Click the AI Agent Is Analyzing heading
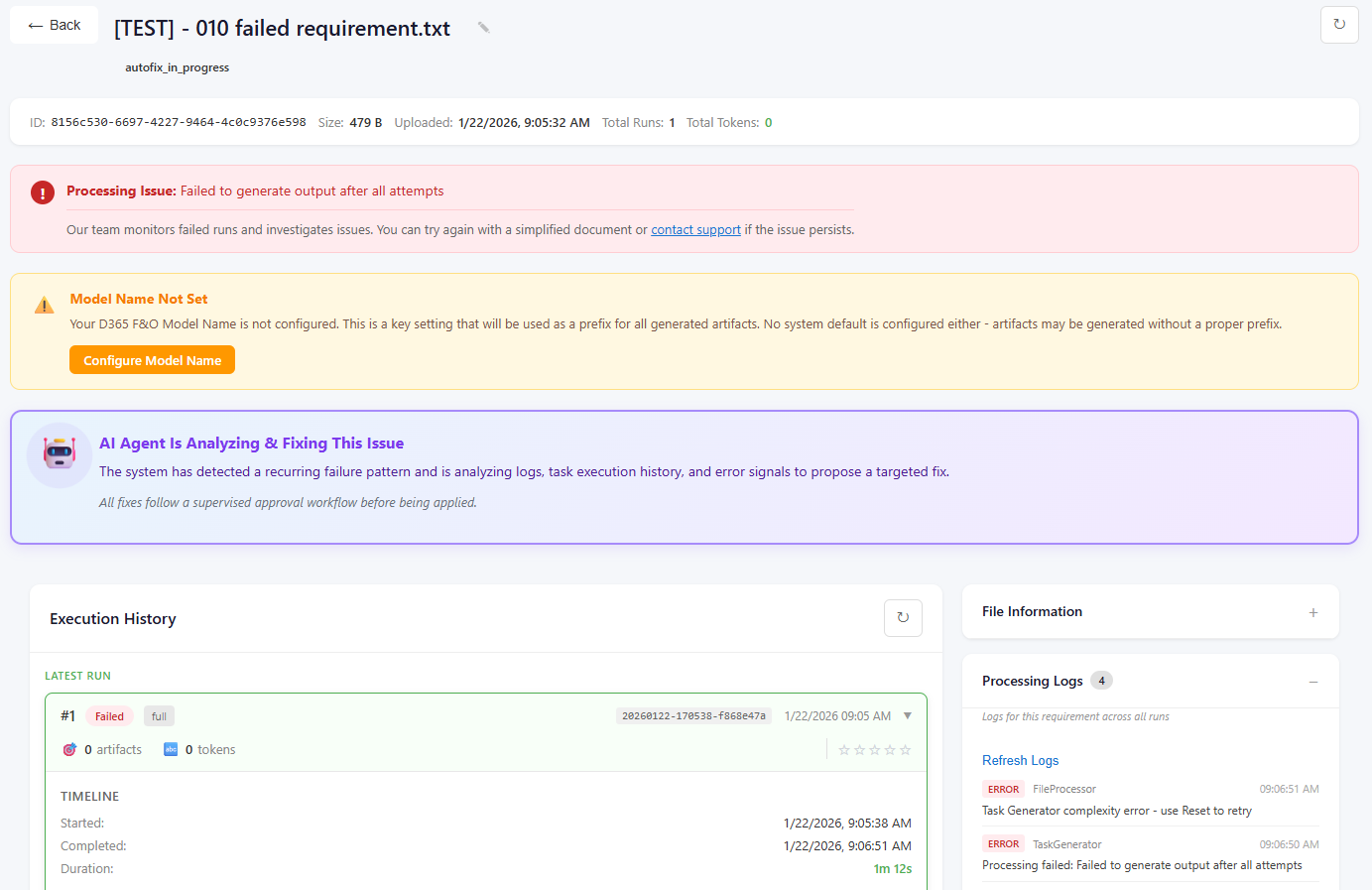The image size is (1372, 890). coord(251,443)
